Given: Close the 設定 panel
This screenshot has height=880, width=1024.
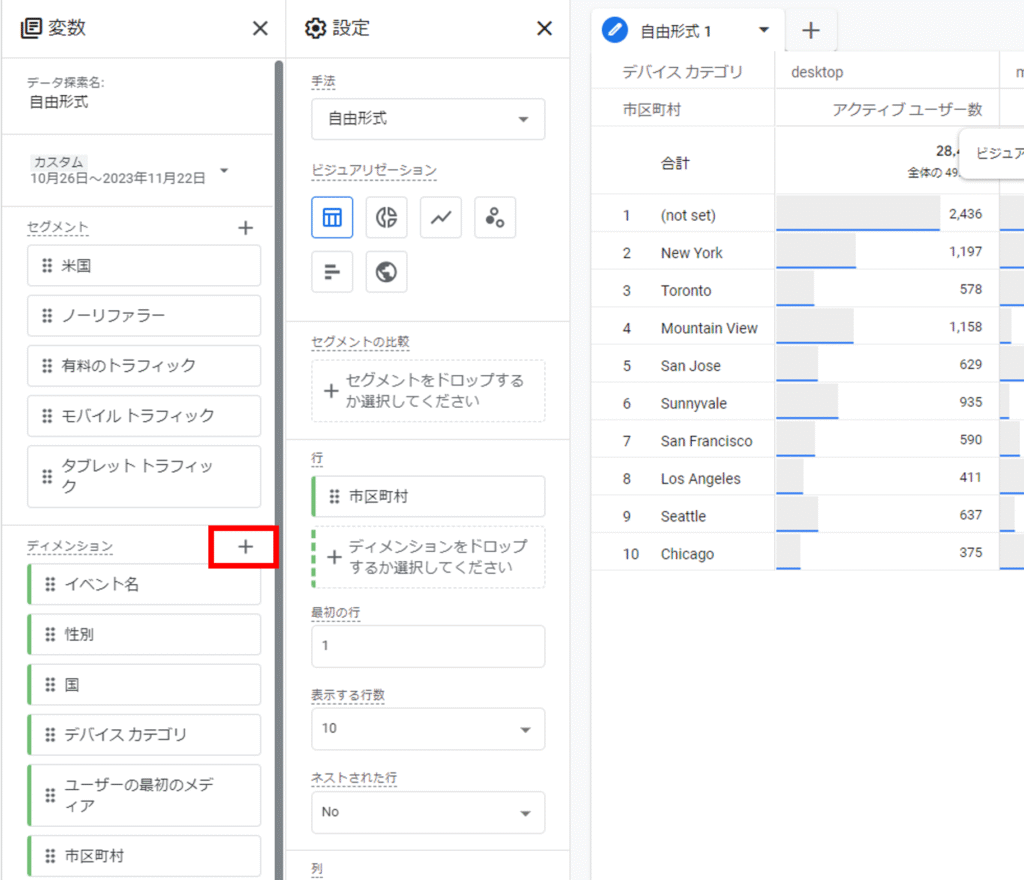Looking at the screenshot, I should [544, 28].
